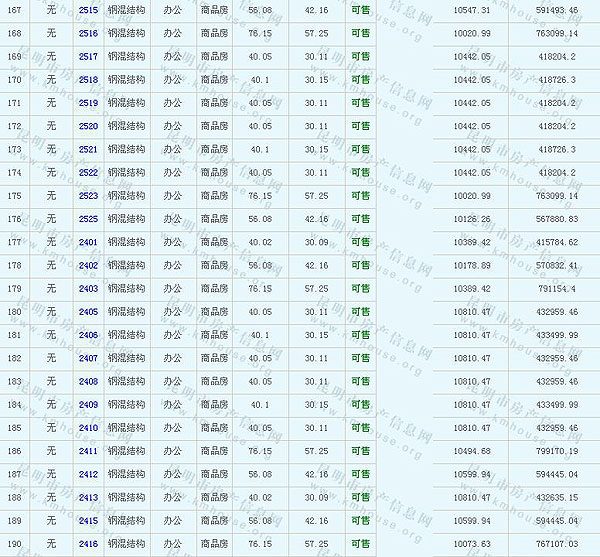The width and height of the screenshot is (600, 557).
Task: Open room number 2515 link
Action: pyautogui.click(x=88, y=9)
